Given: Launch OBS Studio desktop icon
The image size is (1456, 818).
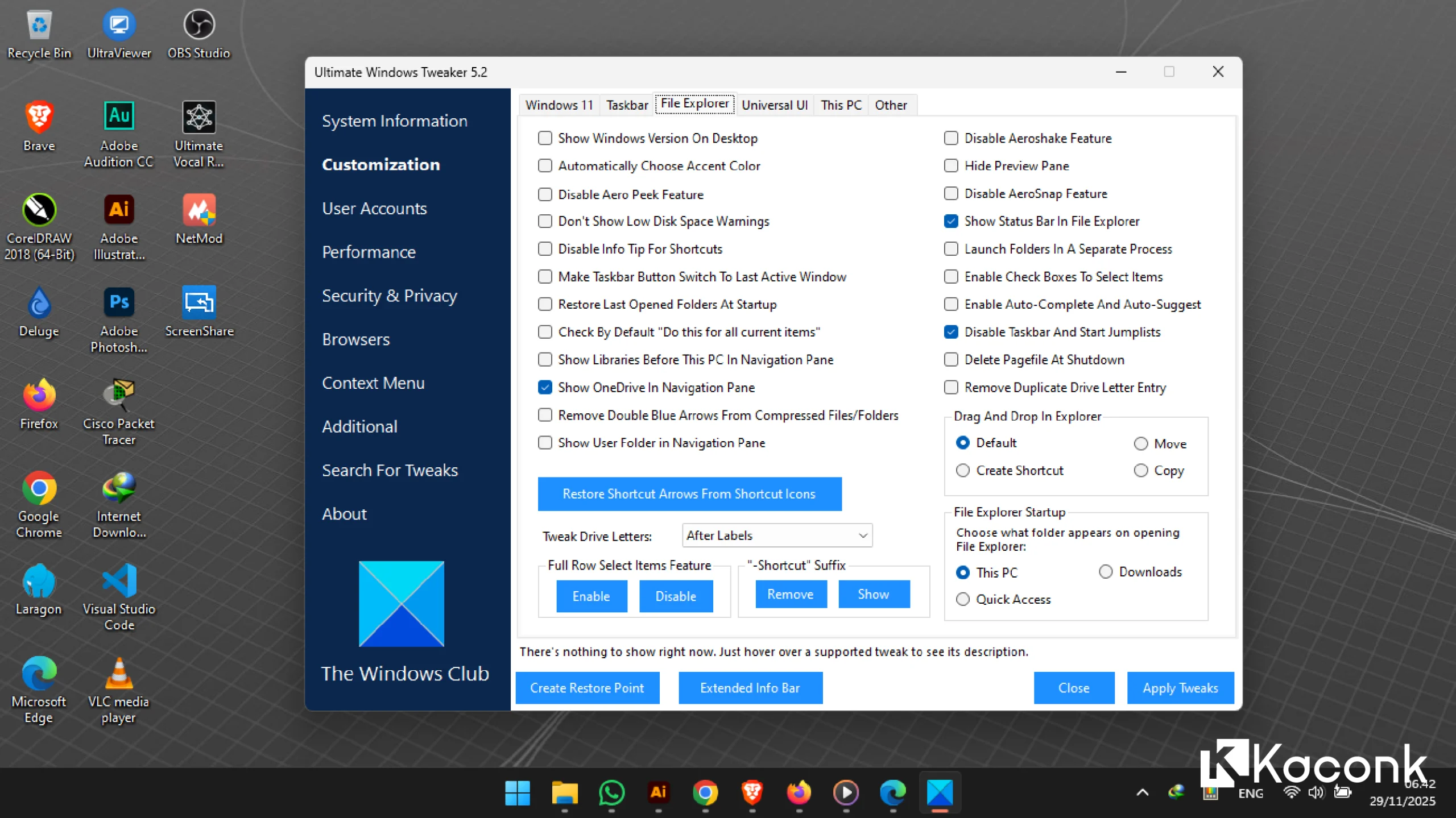Looking at the screenshot, I should click(198, 24).
